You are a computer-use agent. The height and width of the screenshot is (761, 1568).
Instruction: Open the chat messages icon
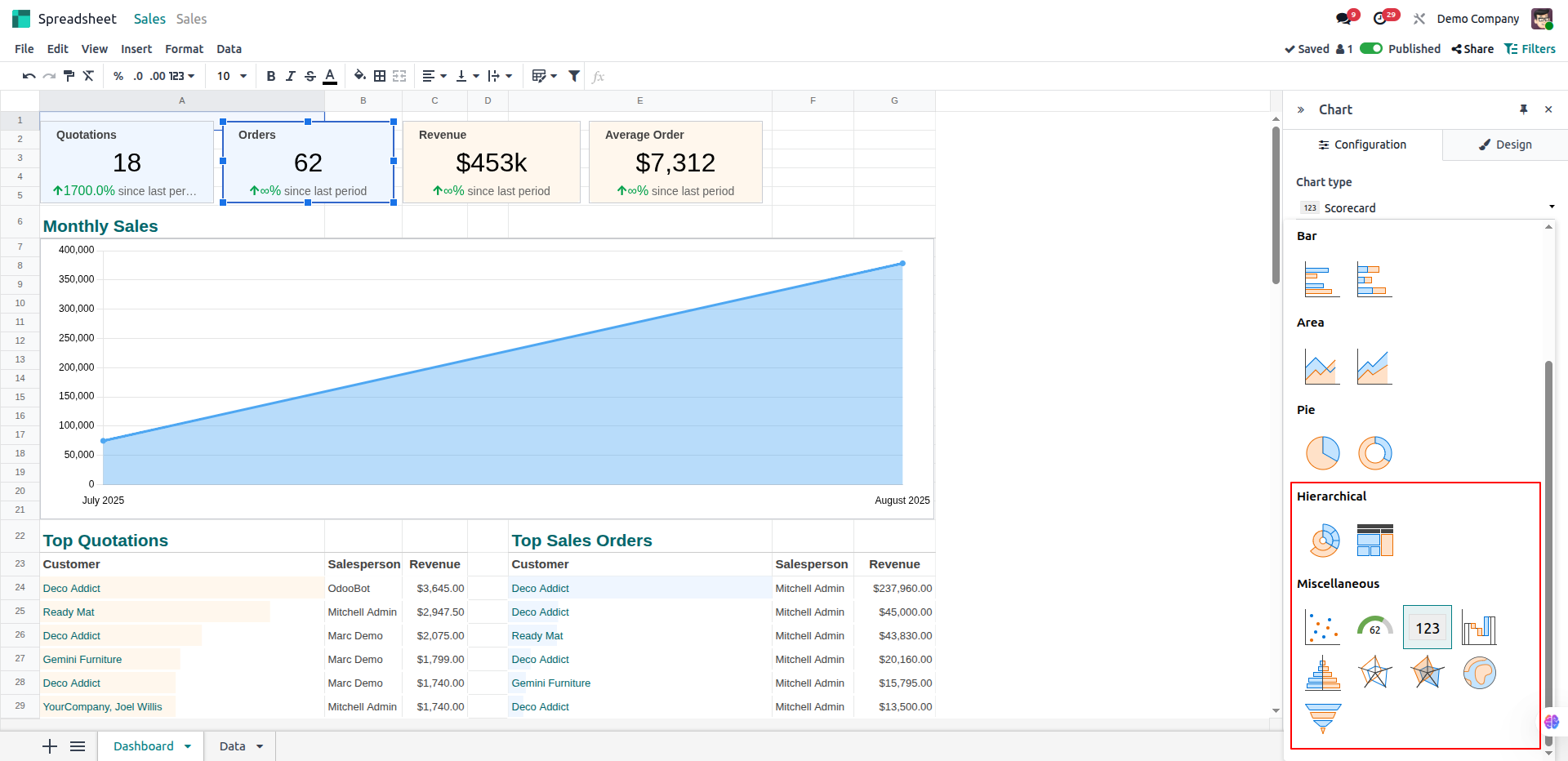click(x=1344, y=18)
